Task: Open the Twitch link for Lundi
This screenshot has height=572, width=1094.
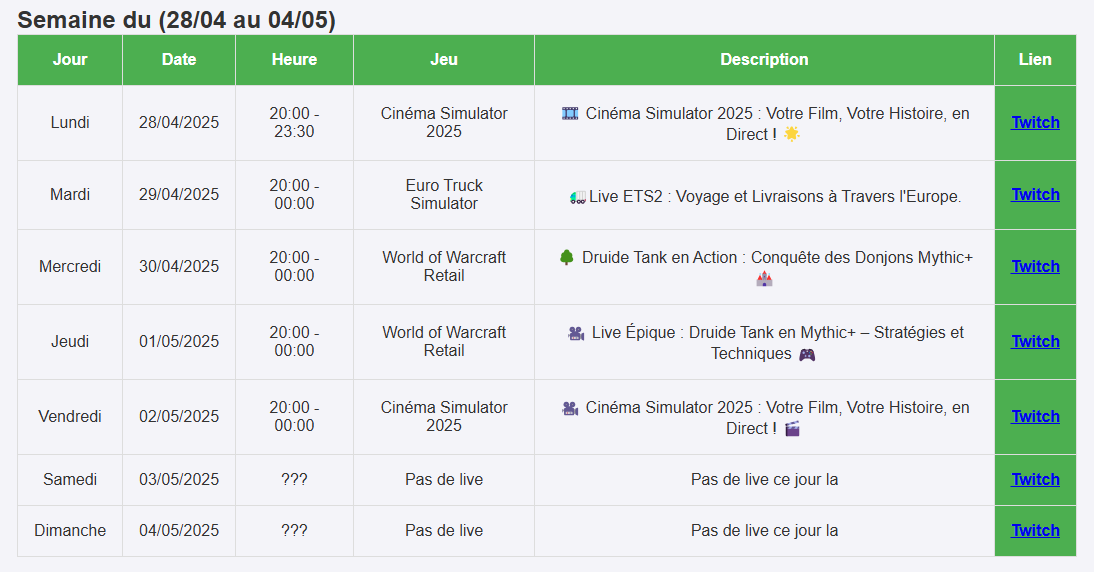Action: tap(1035, 122)
